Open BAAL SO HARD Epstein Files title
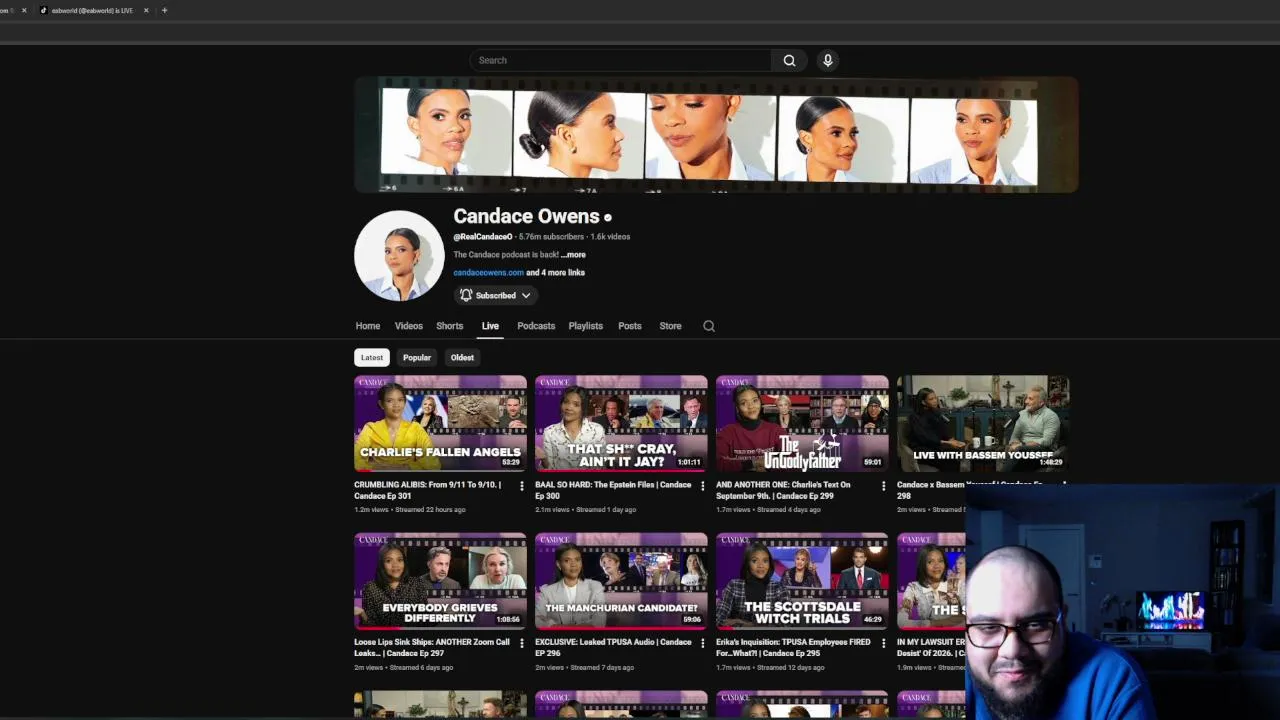This screenshot has width=1280, height=720. [613, 490]
